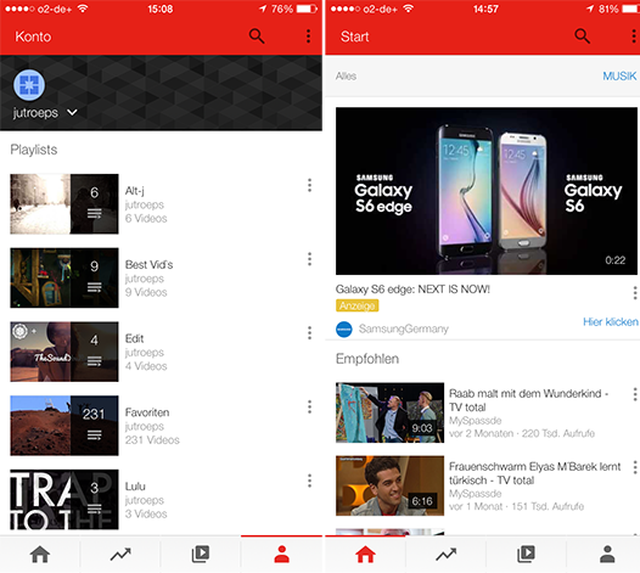640x573 pixels.
Task: Click the "Hier klicken" link
Action: point(610,322)
